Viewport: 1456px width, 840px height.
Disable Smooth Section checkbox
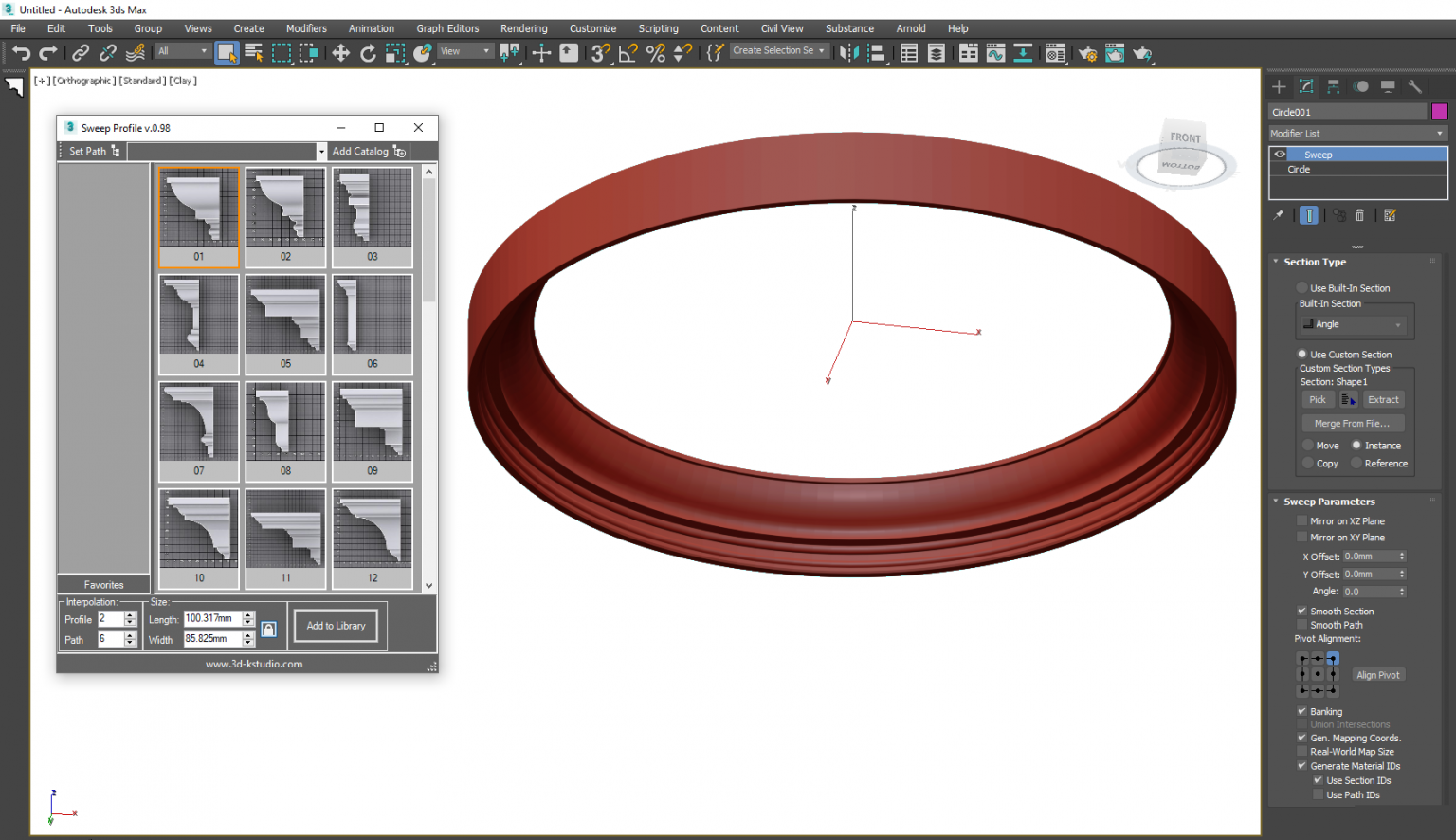[x=1301, y=611]
